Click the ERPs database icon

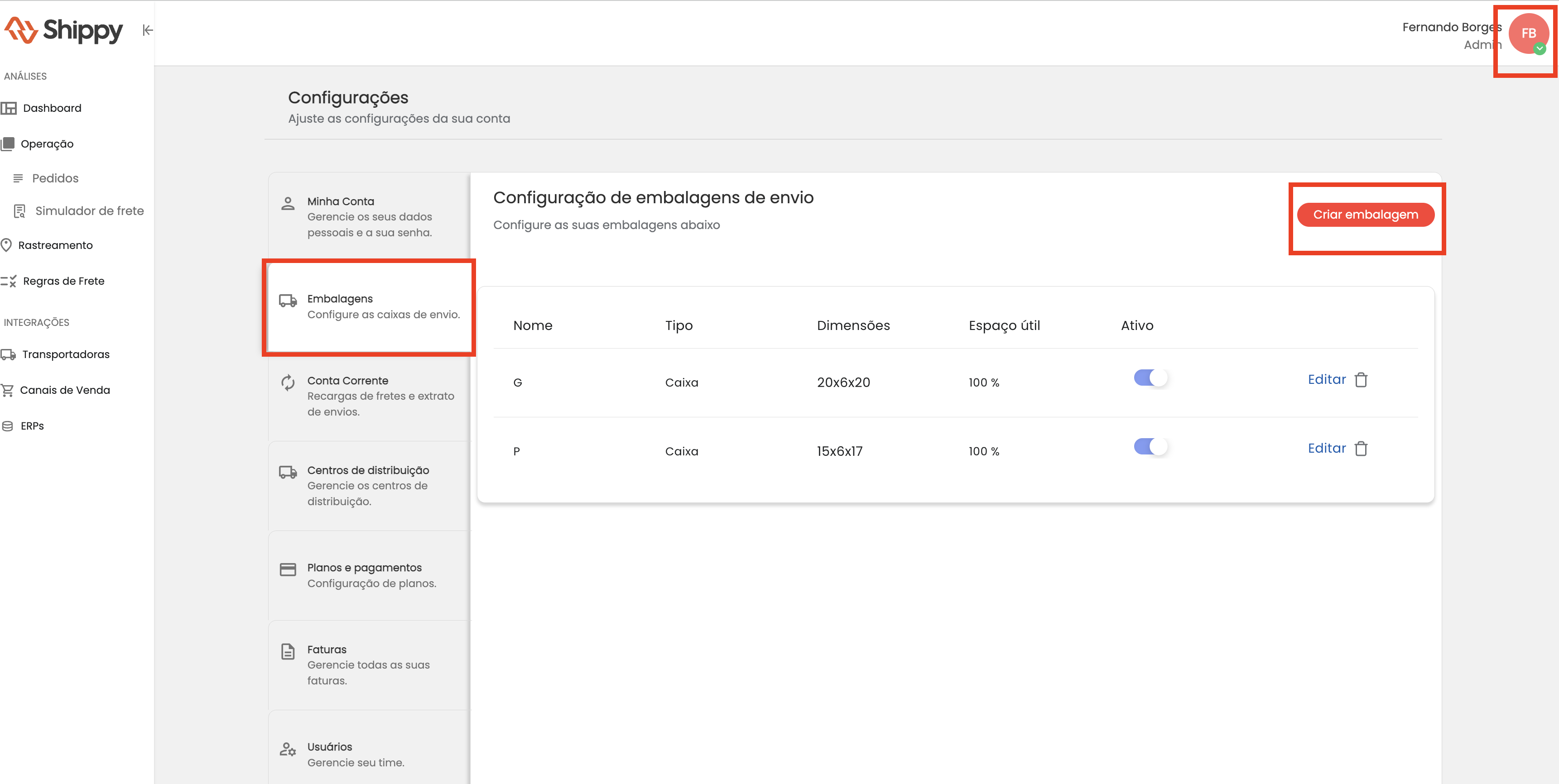click(7, 426)
